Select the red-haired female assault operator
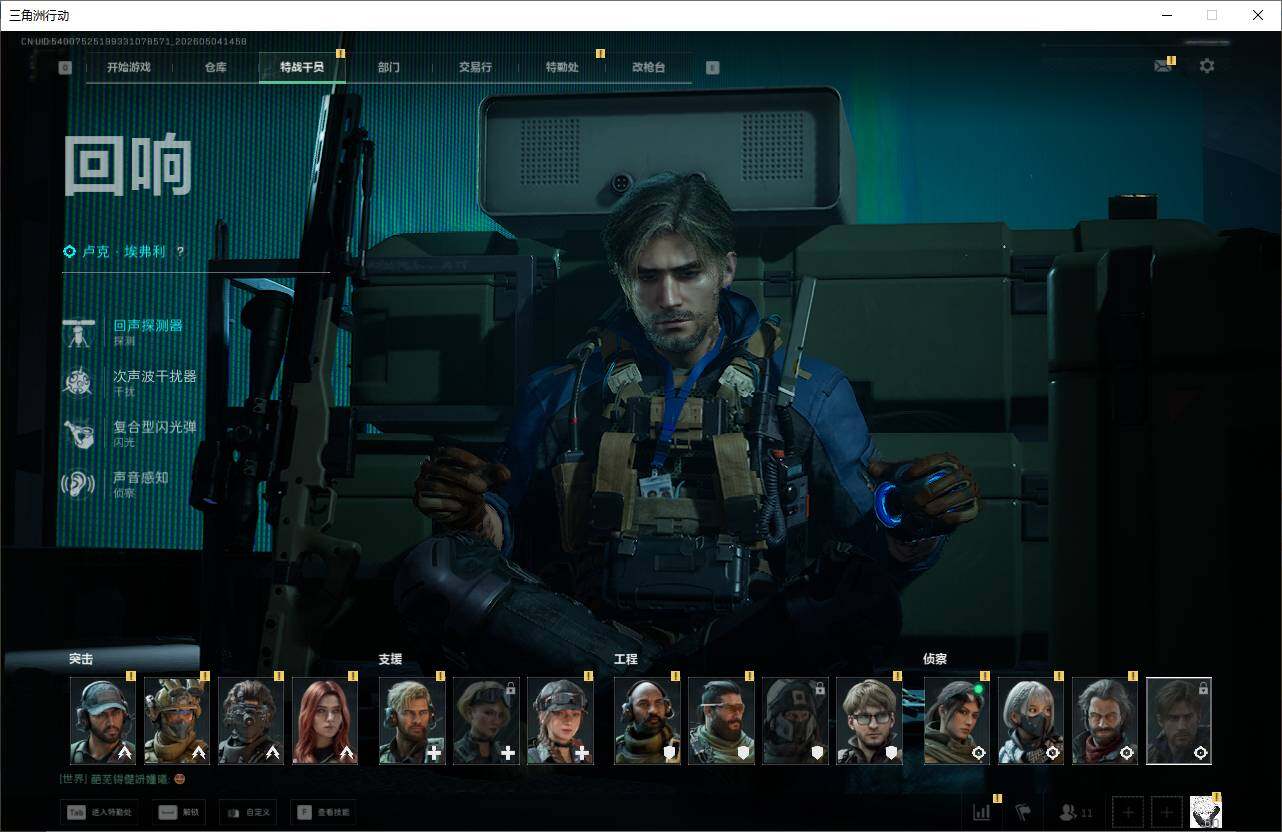This screenshot has height=832, width=1282. 325,721
